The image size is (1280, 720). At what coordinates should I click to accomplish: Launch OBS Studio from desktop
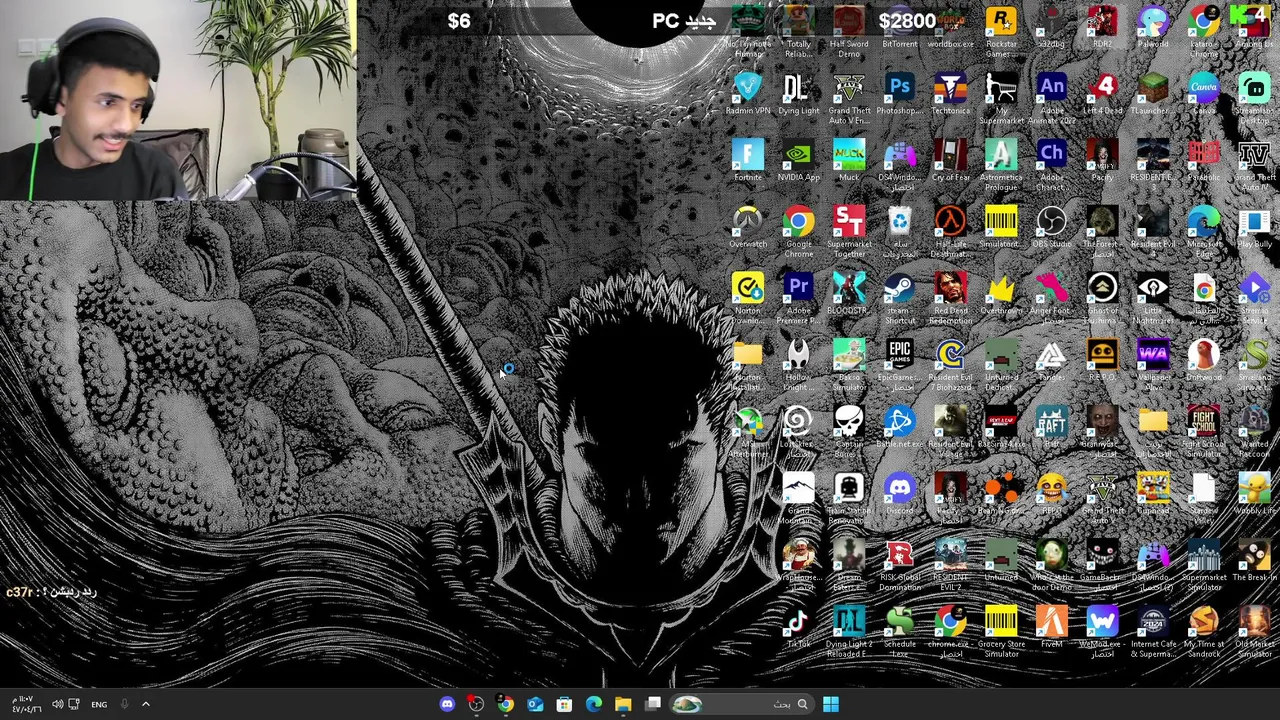(1051, 228)
